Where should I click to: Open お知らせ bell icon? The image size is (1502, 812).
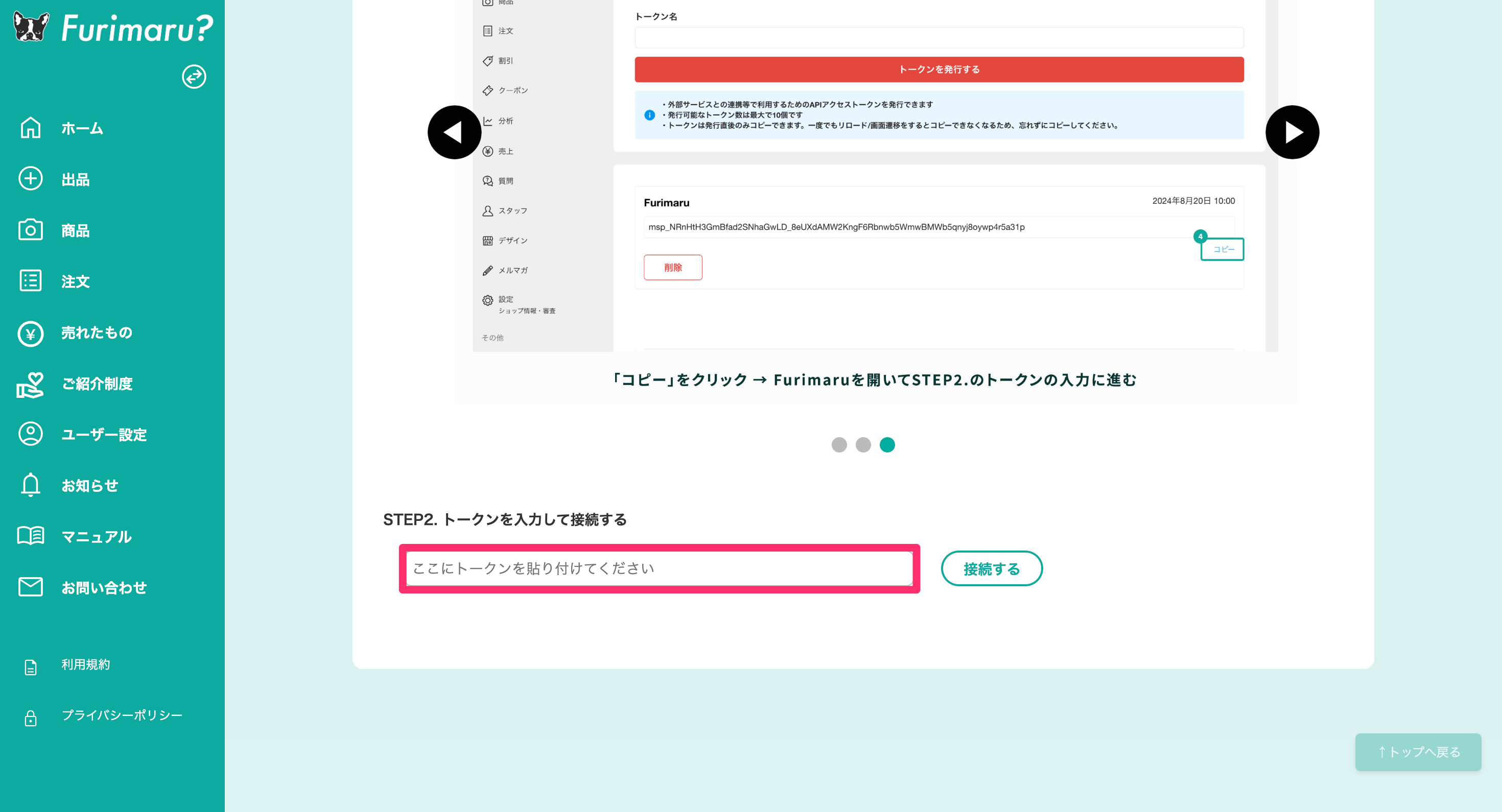pyautogui.click(x=30, y=485)
